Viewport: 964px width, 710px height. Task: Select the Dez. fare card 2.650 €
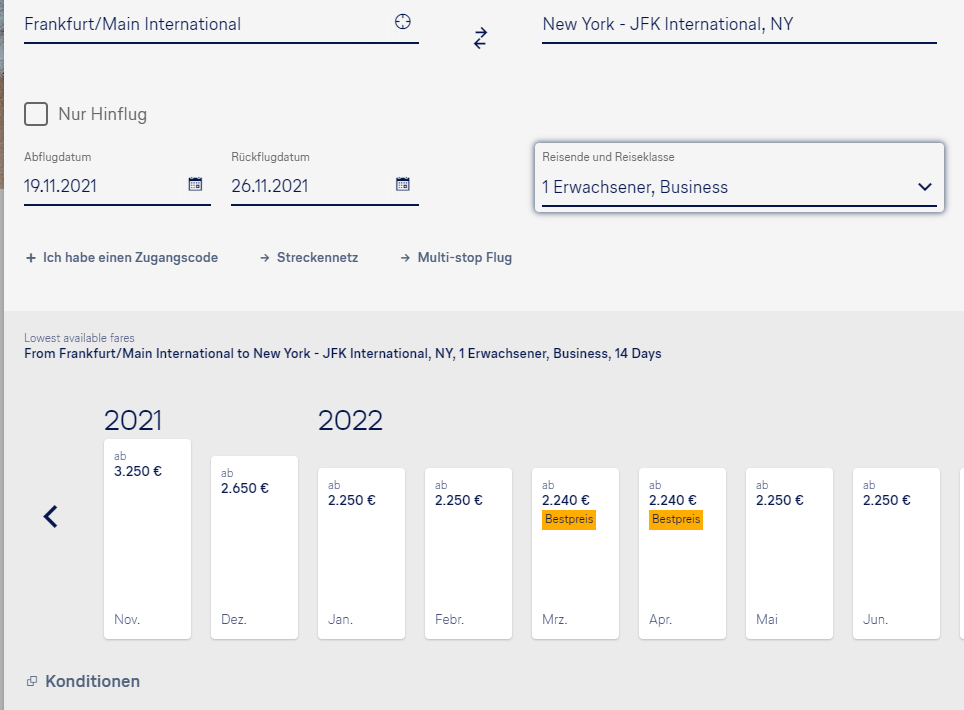click(x=255, y=548)
